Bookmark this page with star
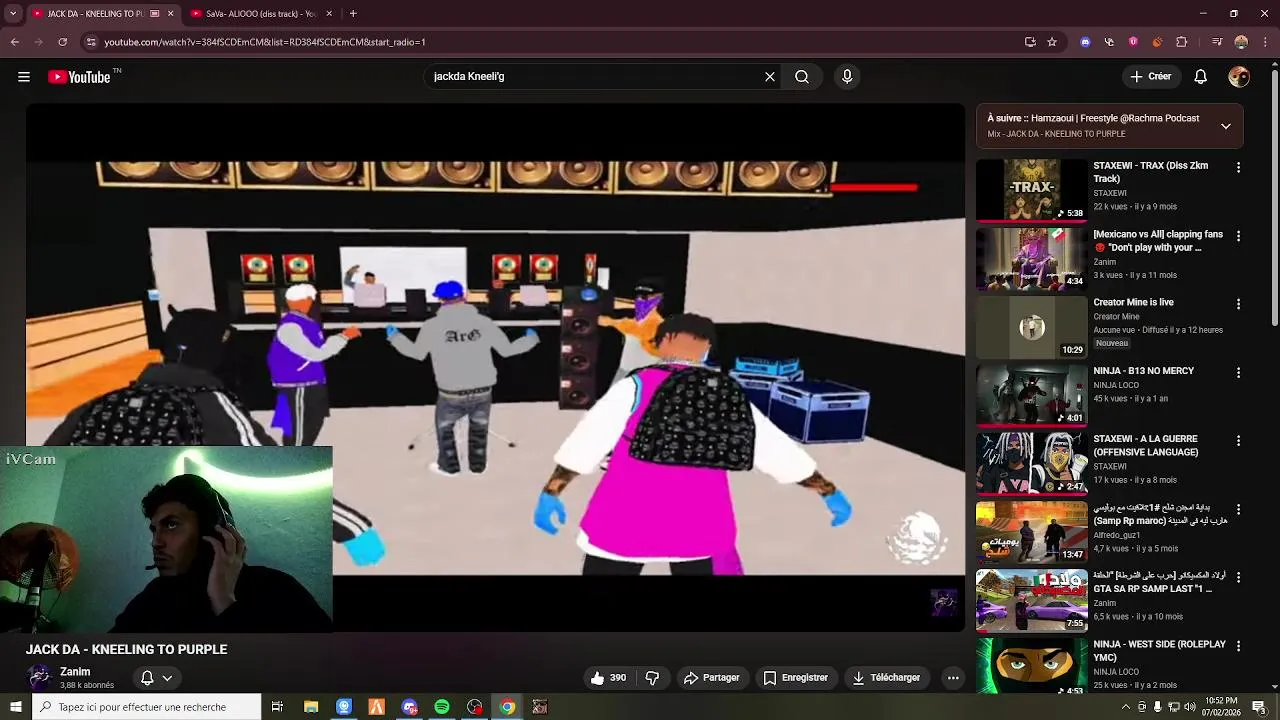 (x=1052, y=42)
